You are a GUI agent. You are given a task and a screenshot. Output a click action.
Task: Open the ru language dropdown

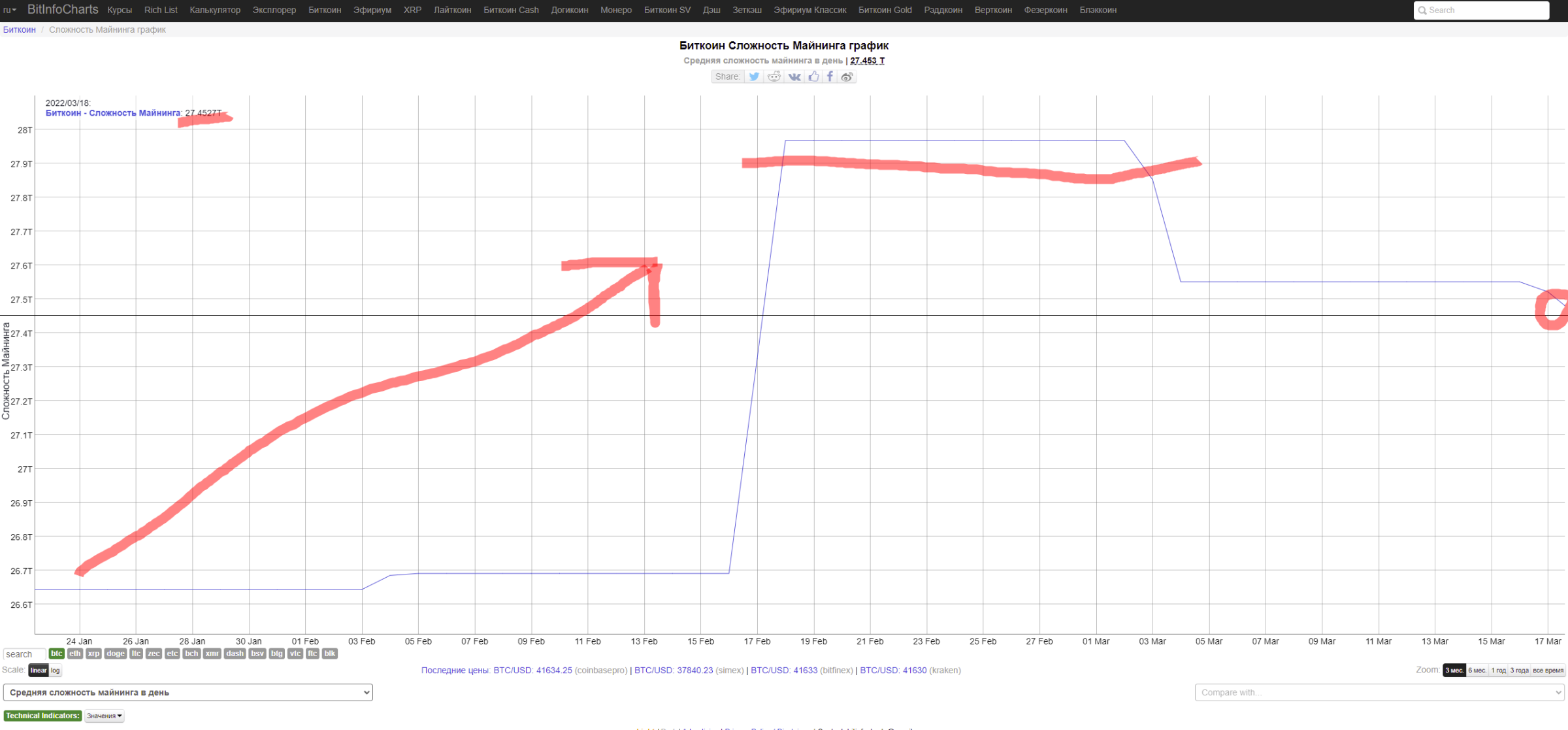[9, 10]
